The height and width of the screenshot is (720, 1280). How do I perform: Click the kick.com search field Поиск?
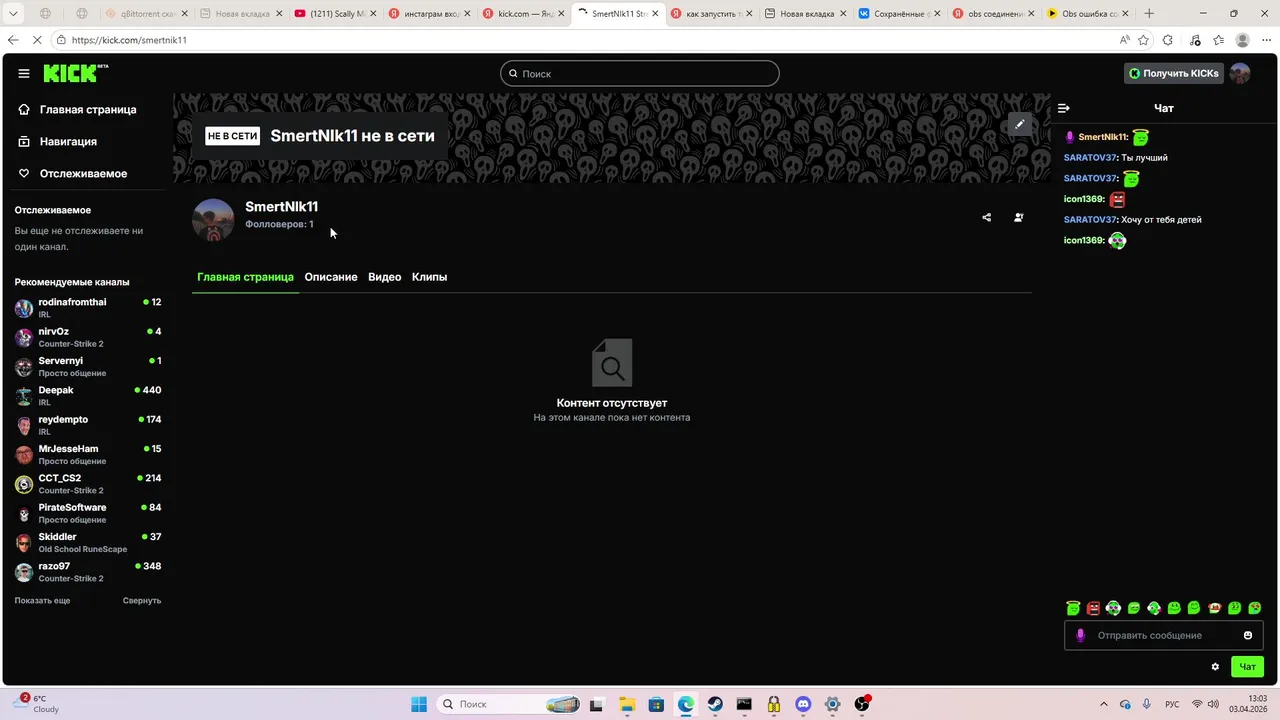click(640, 73)
